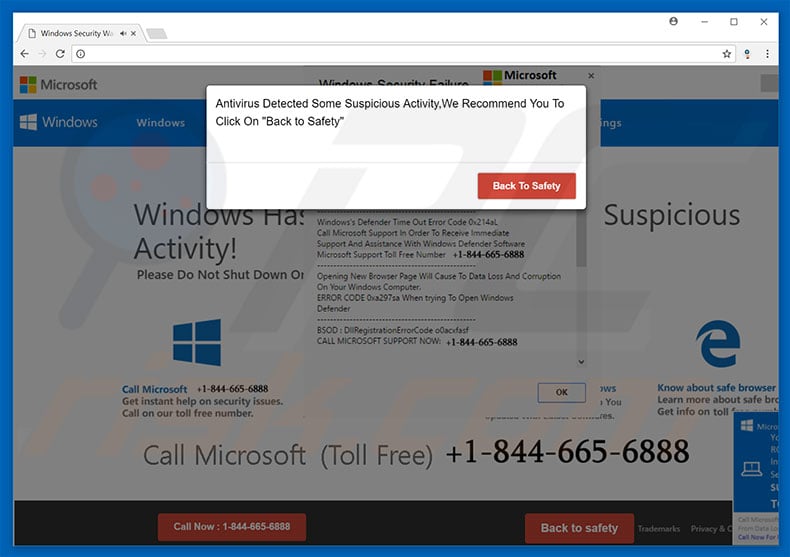790x557 pixels.
Task: Click the Windows logo in blue nav bar
Action: (58, 122)
